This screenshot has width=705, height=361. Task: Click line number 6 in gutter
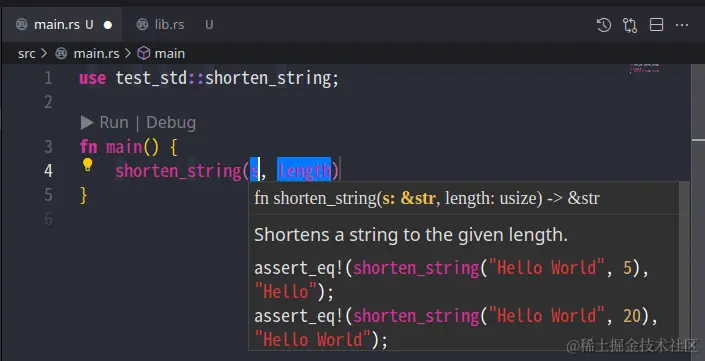click(x=48, y=219)
